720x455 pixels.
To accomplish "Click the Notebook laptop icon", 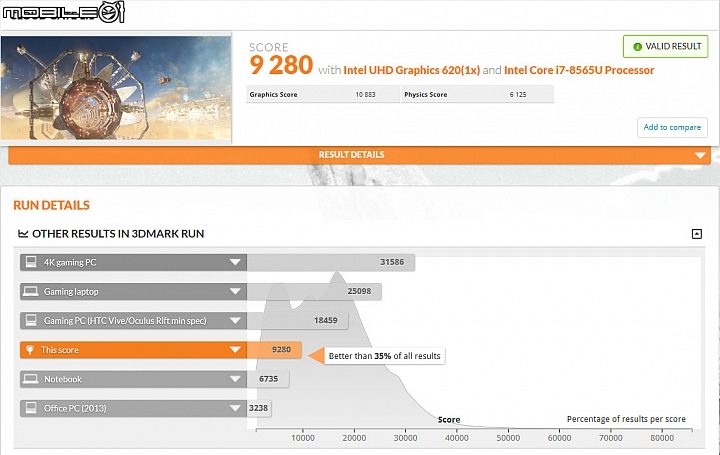I will [31, 379].
